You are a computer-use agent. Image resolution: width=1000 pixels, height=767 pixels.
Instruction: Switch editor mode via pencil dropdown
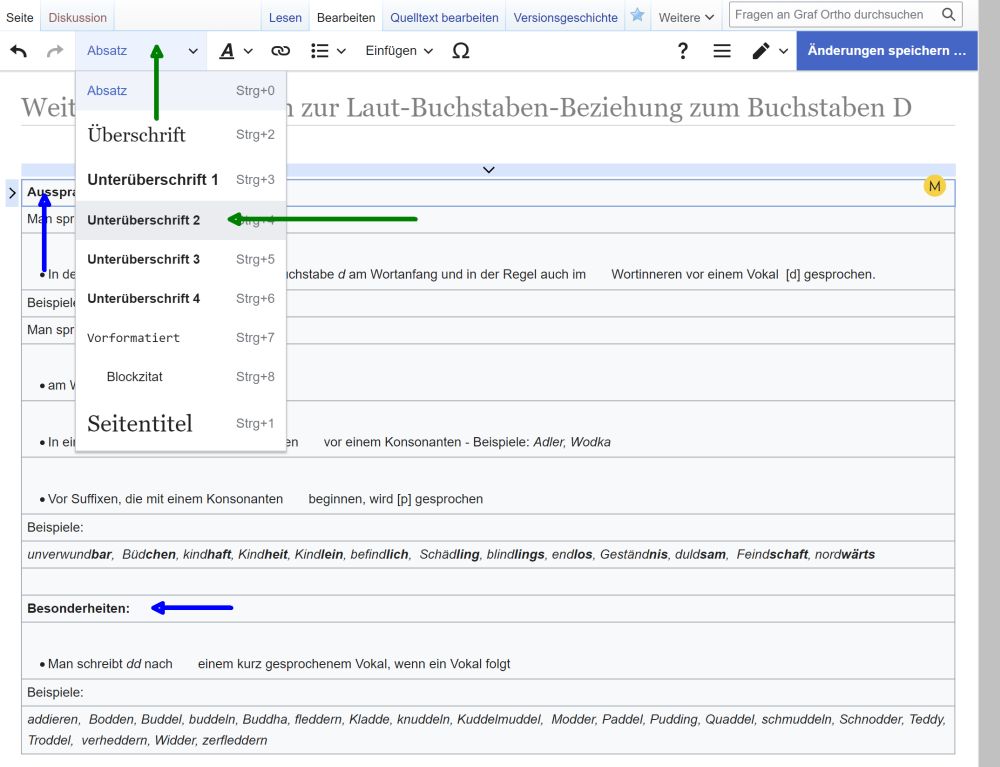click(x=770, y=51)
